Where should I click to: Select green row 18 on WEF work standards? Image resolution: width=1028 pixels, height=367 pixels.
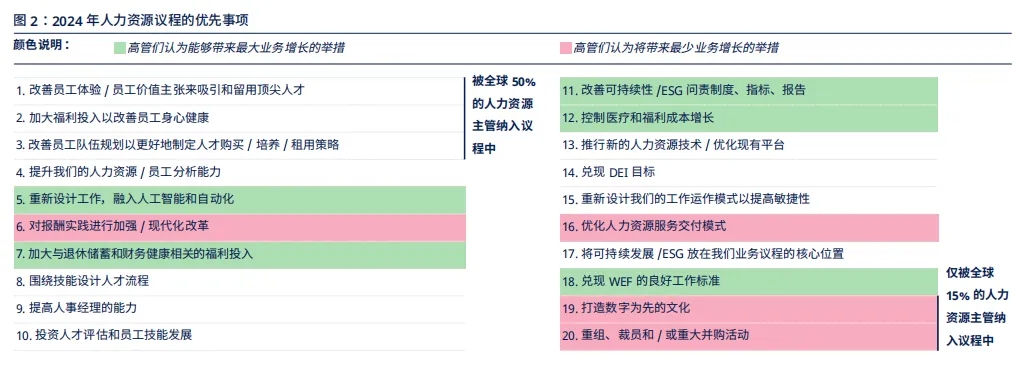tap(749, 281)
